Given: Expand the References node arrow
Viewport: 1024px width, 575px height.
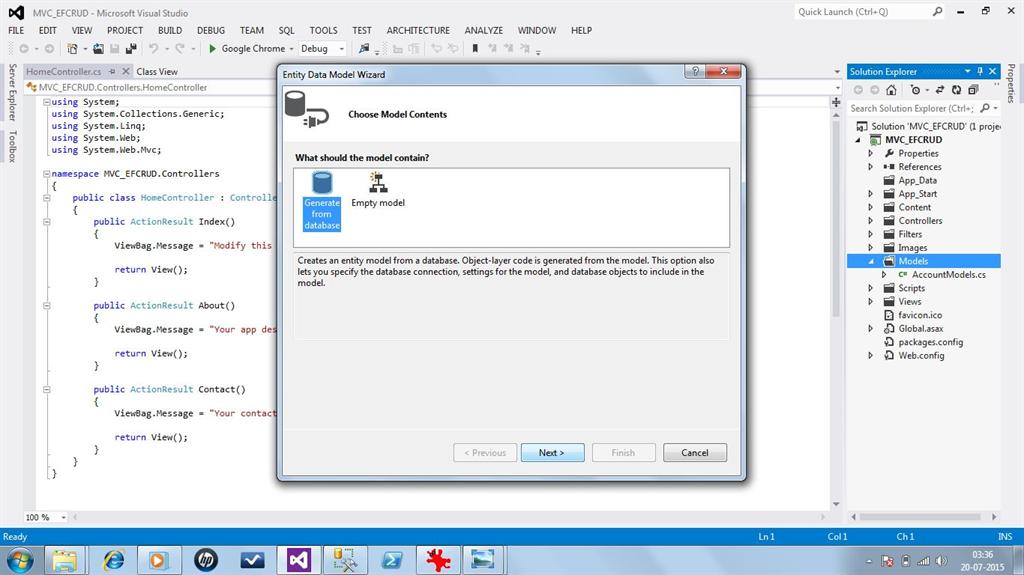Looking at the screenshot, I should (x=871, y=167).
